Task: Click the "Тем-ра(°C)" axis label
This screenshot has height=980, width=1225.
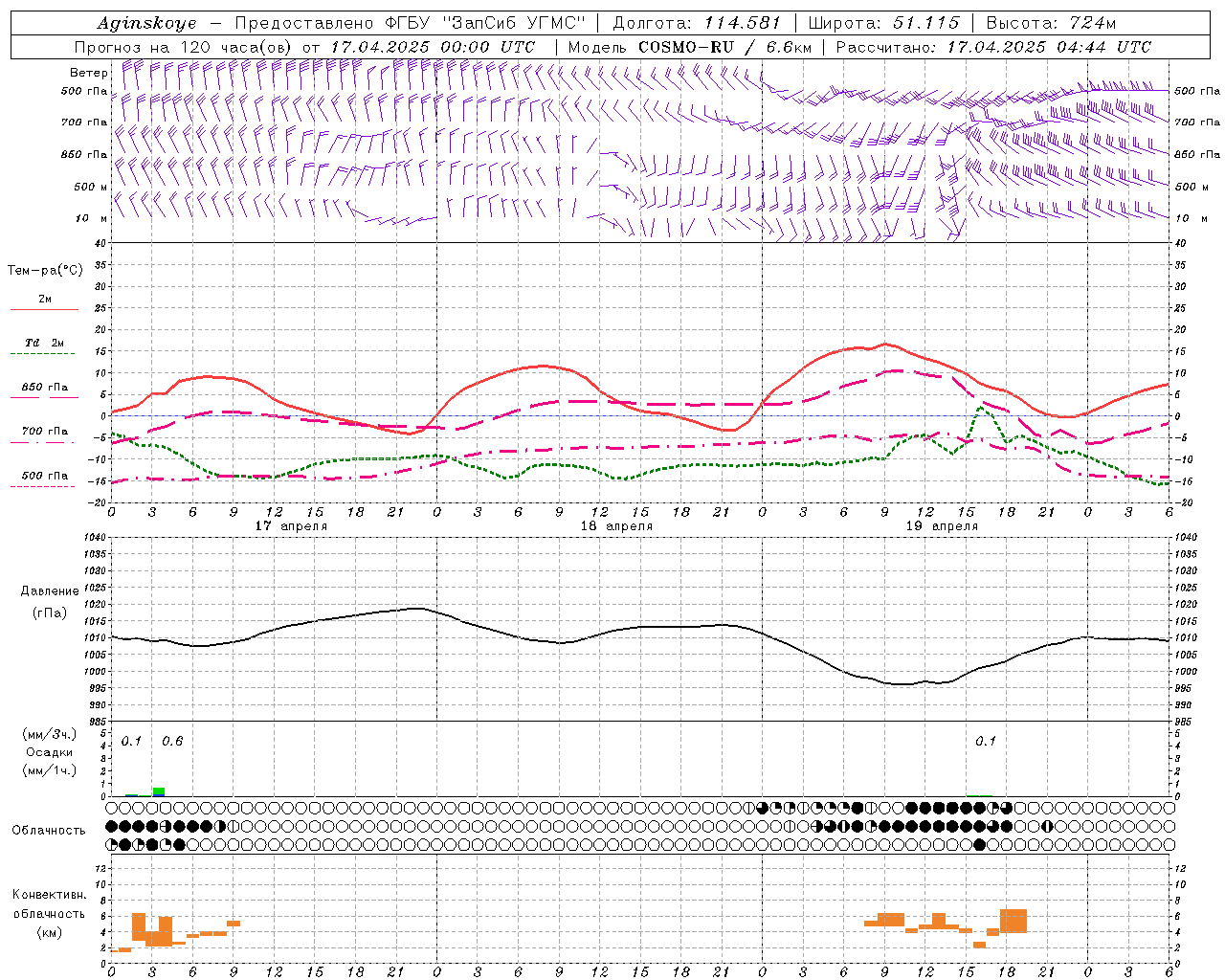Action: pos(45,270)
